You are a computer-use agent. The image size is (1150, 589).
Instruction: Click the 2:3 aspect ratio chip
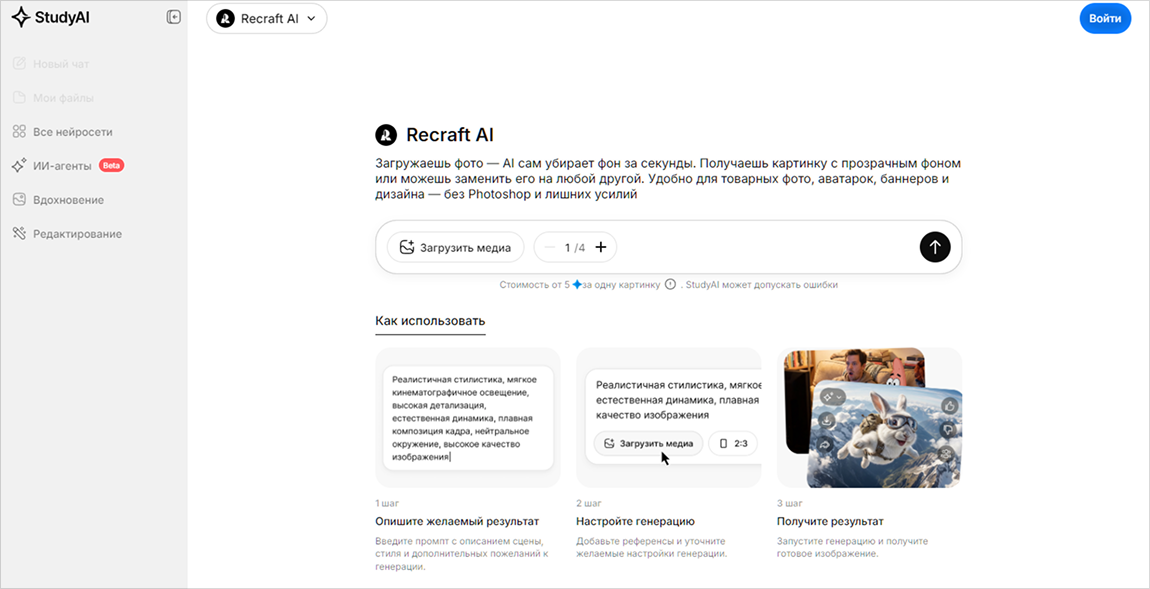pyautogui.click(x=733, y=443)
